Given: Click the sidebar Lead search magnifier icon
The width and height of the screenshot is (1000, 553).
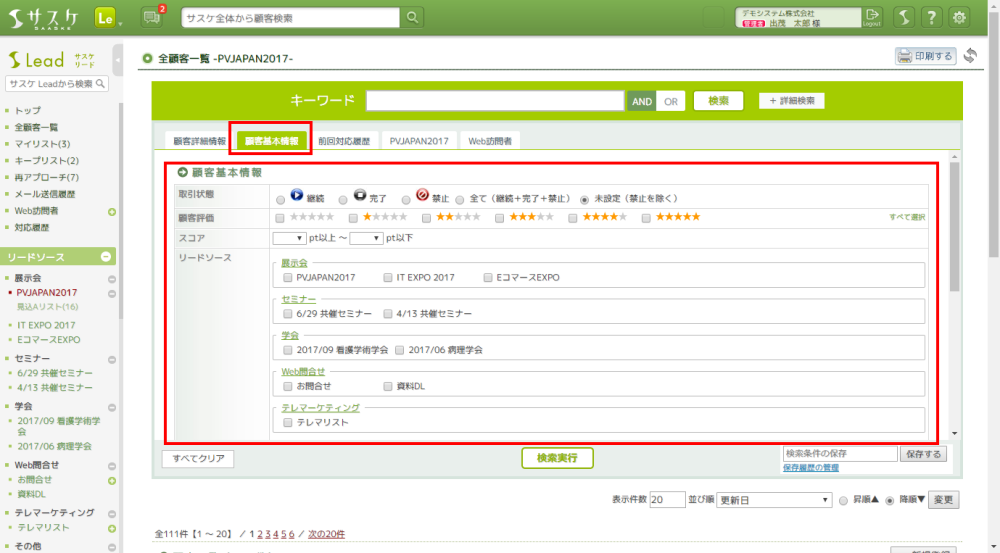Looking at the screenshot, I should (x=100, y=84).
